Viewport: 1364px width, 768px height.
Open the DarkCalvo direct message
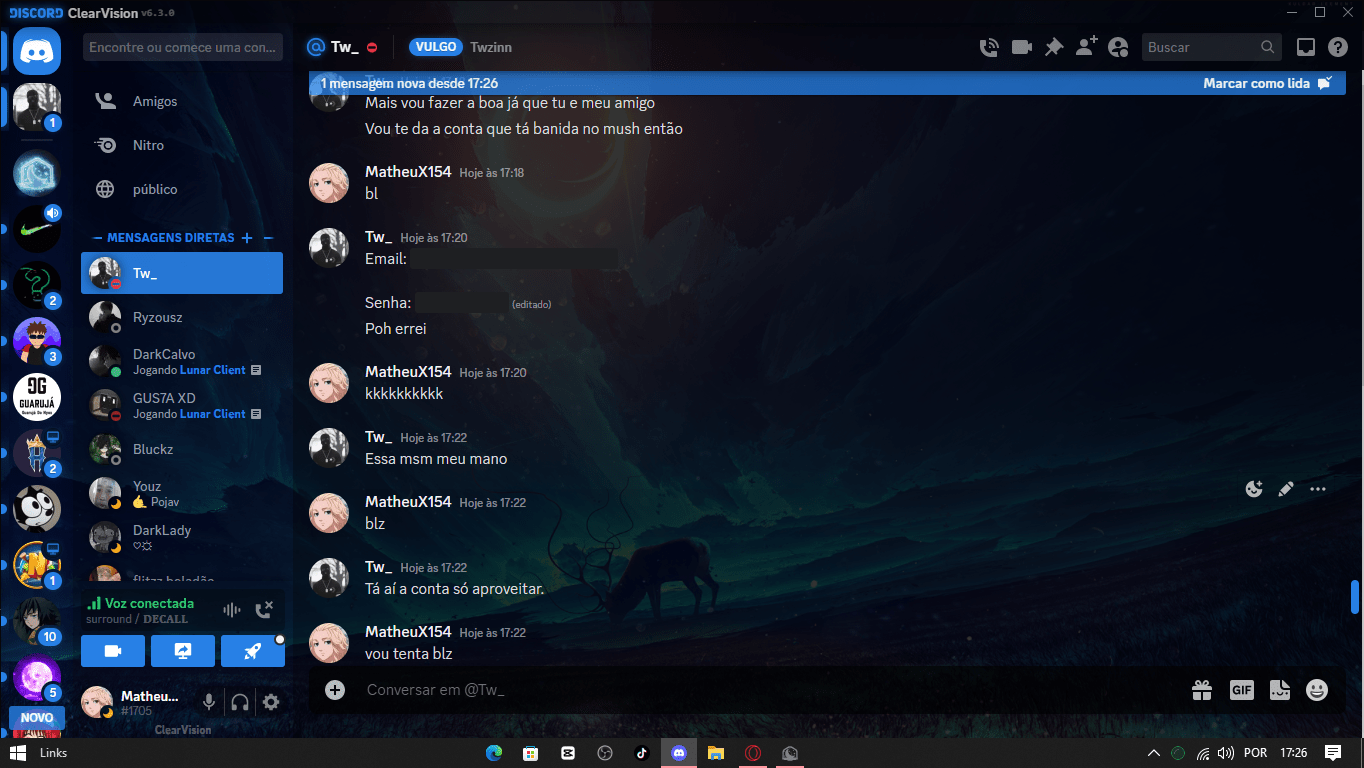click(x=182, y=361)
